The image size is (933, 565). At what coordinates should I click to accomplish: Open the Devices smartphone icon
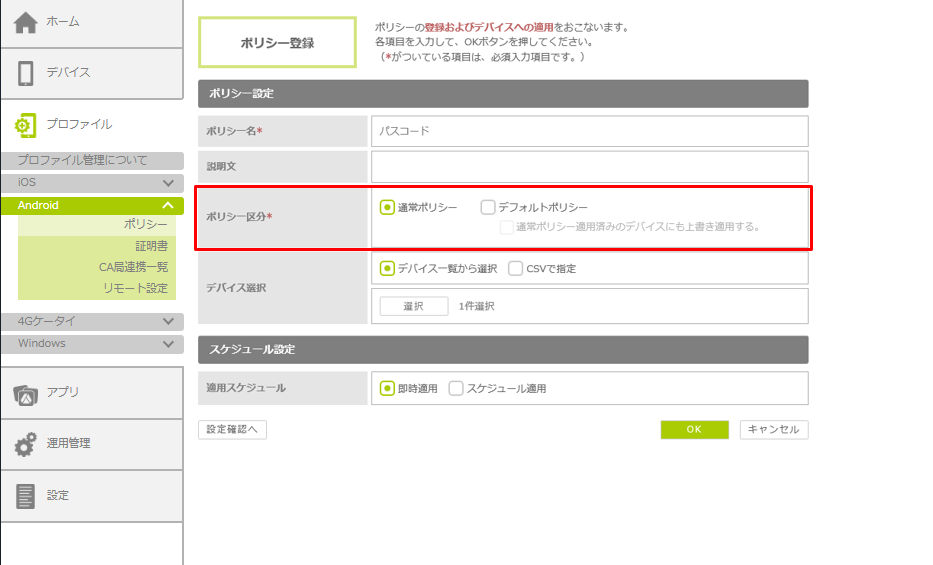click(x=26, y=73)
